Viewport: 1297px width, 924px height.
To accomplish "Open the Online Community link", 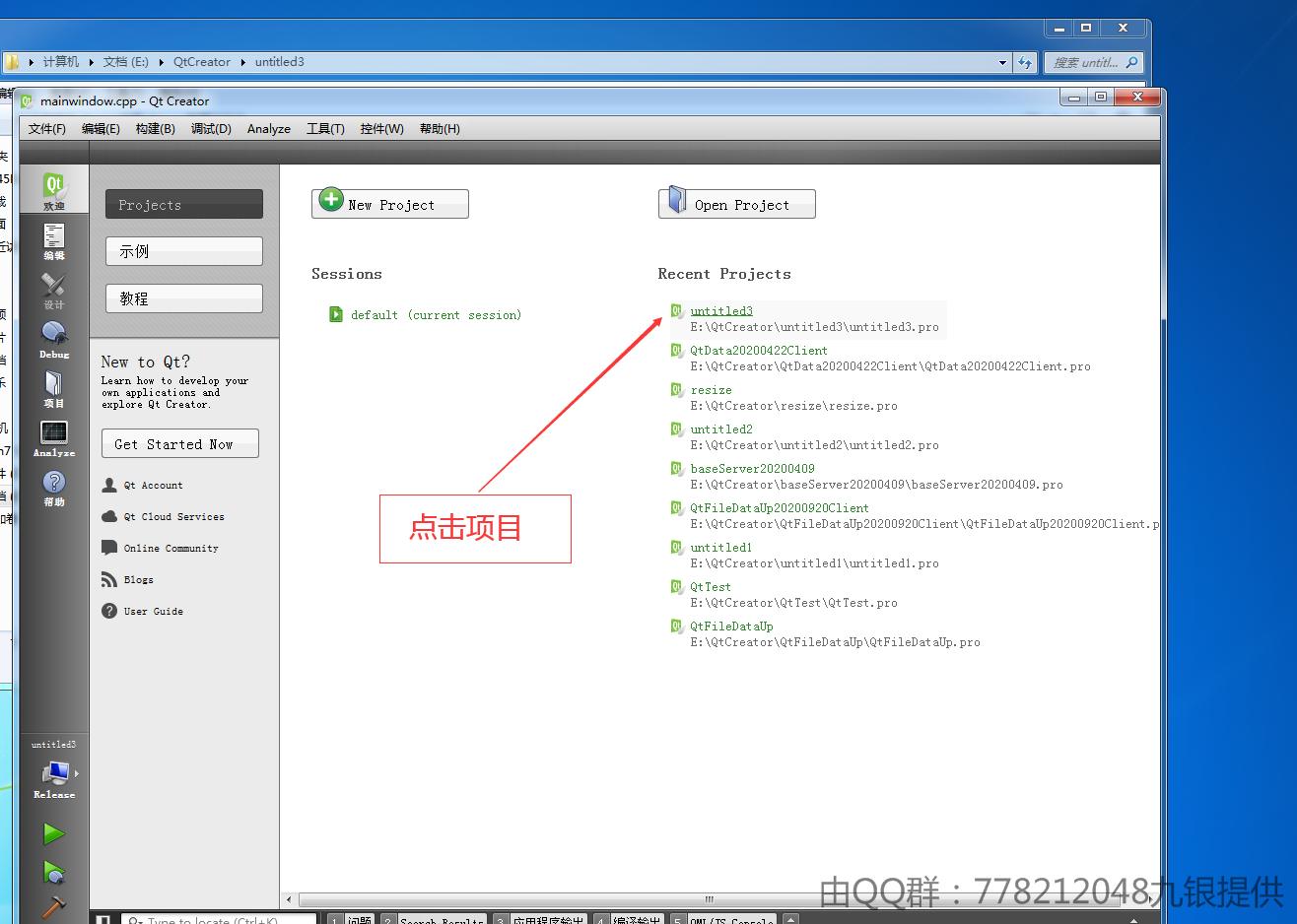I will tap(171, 549).
